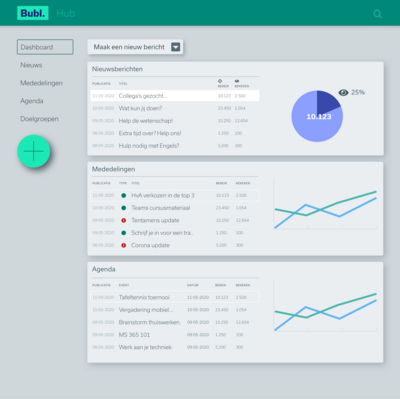The height and width of the screenshot is (399, 400).
Task: Open Mededelingen in the sidebar
Action: tap(41, 83)
